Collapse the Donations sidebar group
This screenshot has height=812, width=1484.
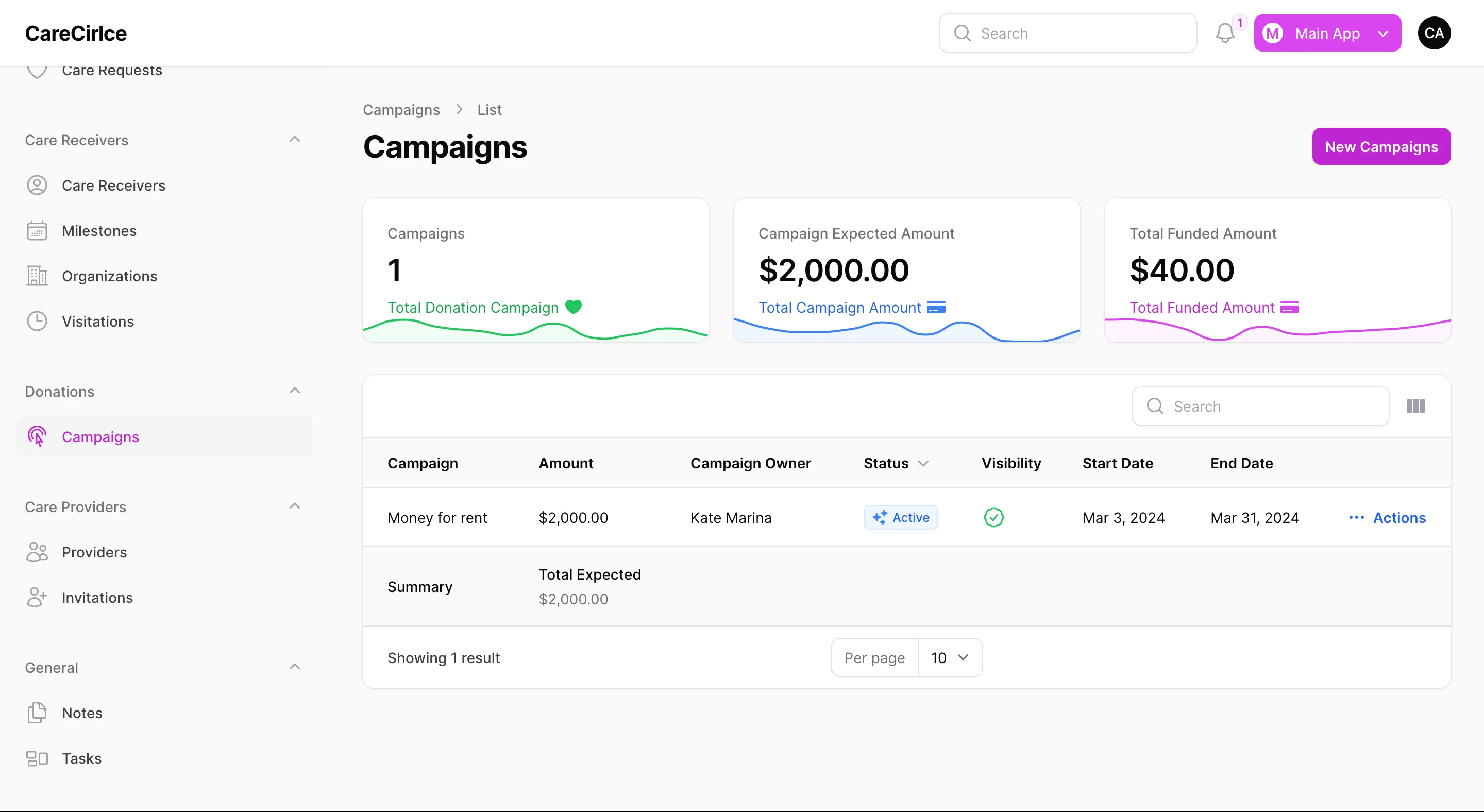tap(294, 391)
